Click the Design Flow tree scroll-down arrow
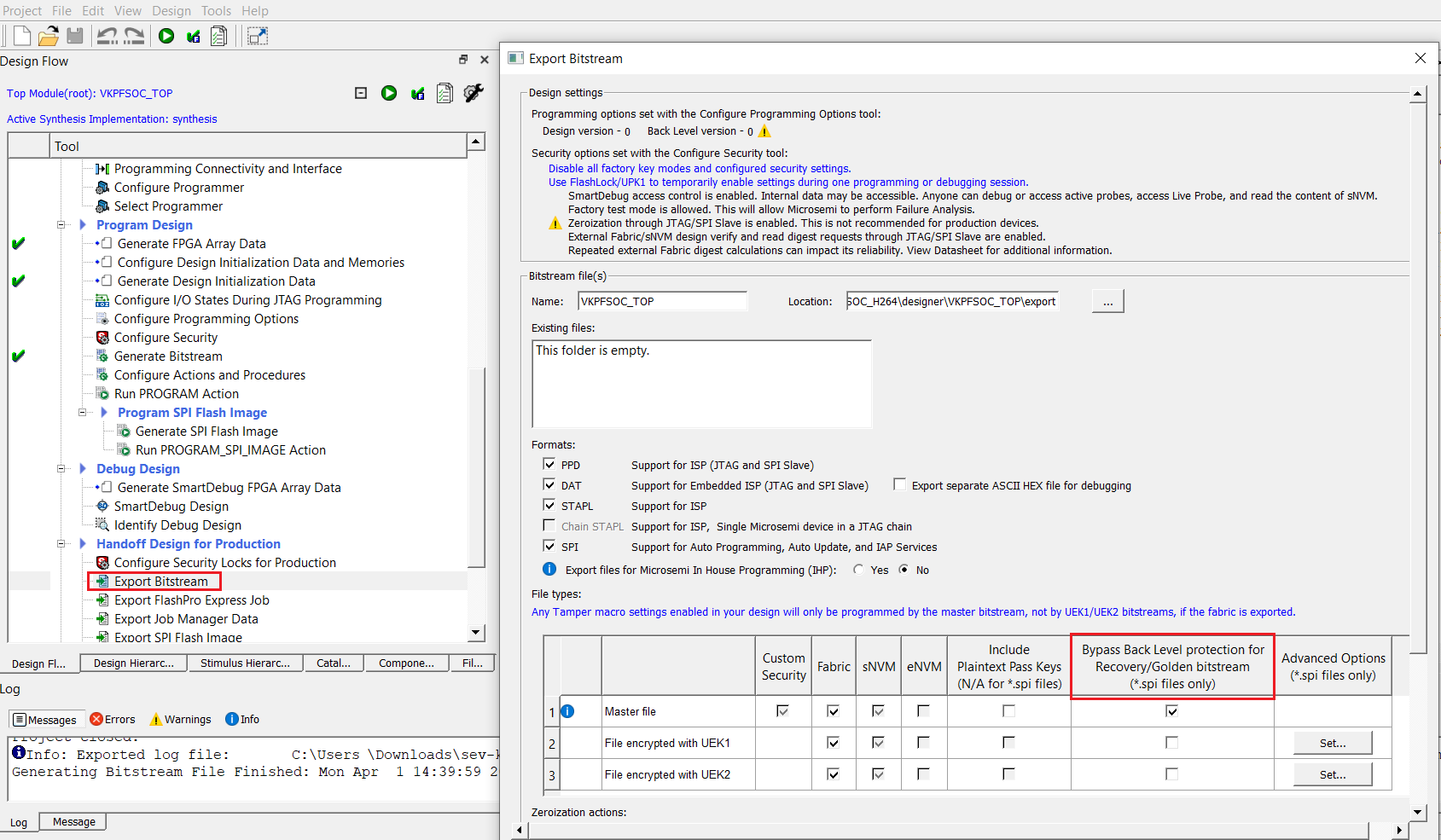The width and height of the screenshot is (1441, 840). (476, 634)
